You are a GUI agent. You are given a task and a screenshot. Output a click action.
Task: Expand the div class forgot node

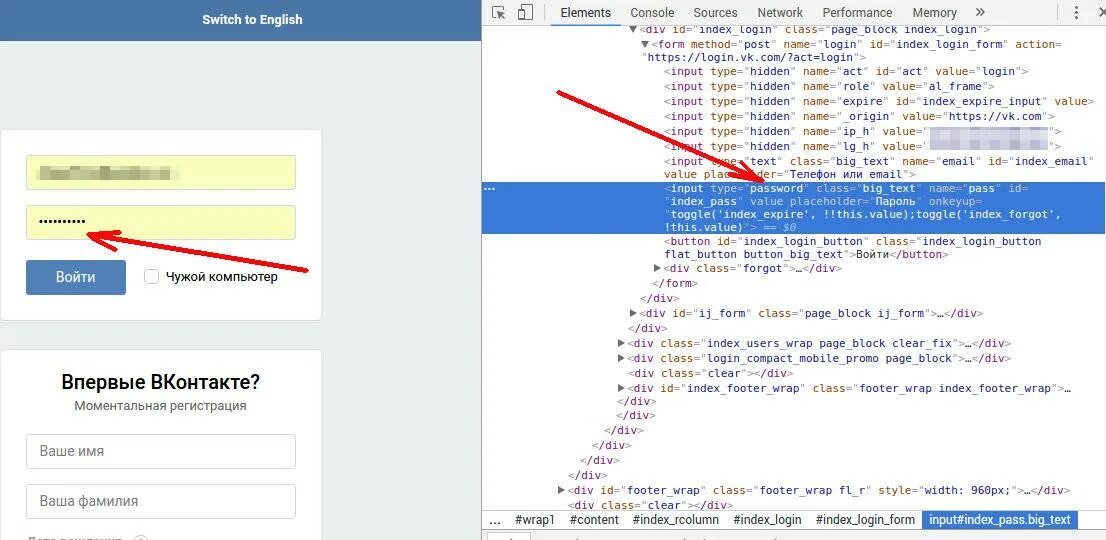point(657,269)
